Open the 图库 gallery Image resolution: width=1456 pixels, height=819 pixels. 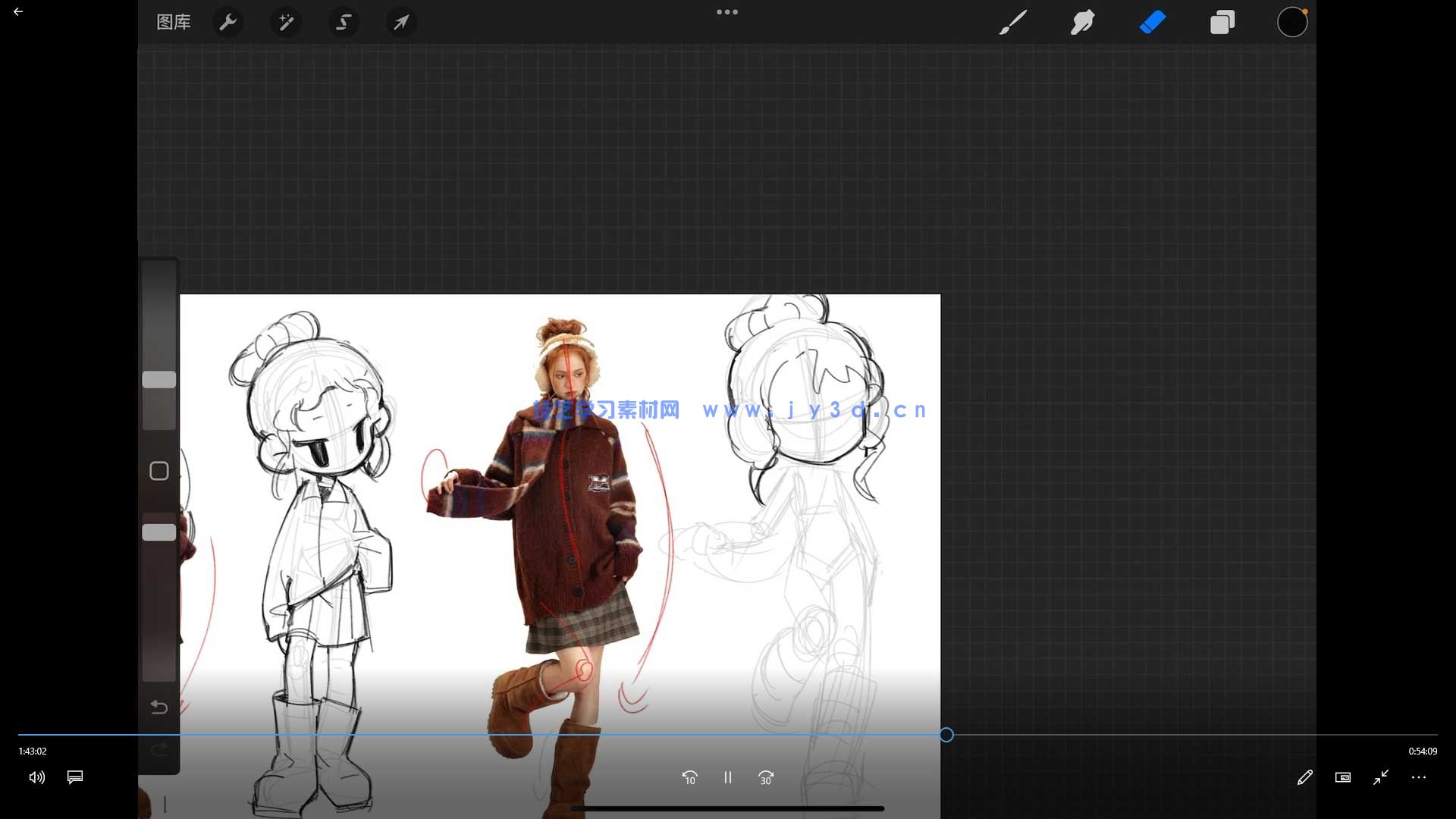174,22
